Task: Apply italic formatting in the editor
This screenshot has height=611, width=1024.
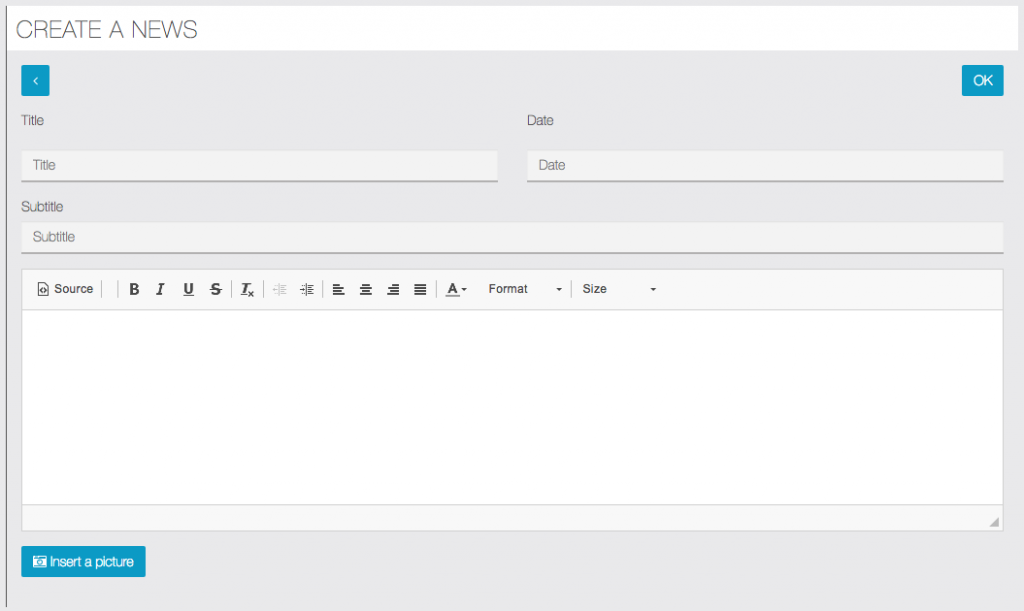Action: click(160, 289)
